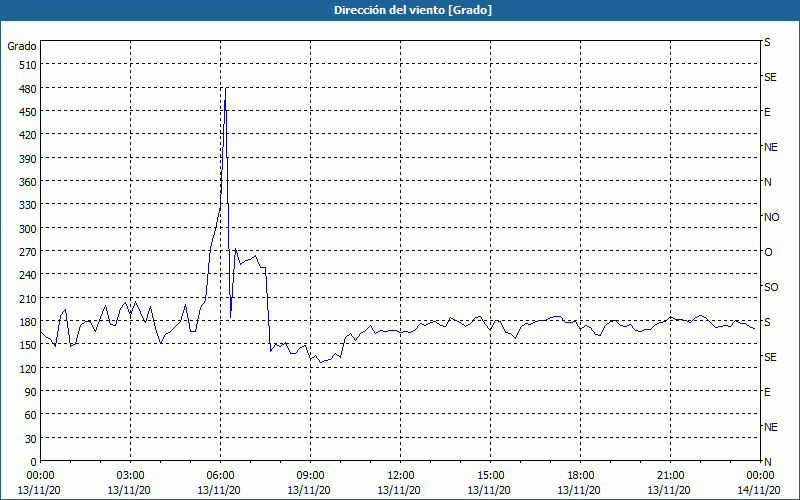800x500 pixels.
Task: Click the 06:00 time label
Action: pos(220,476)
